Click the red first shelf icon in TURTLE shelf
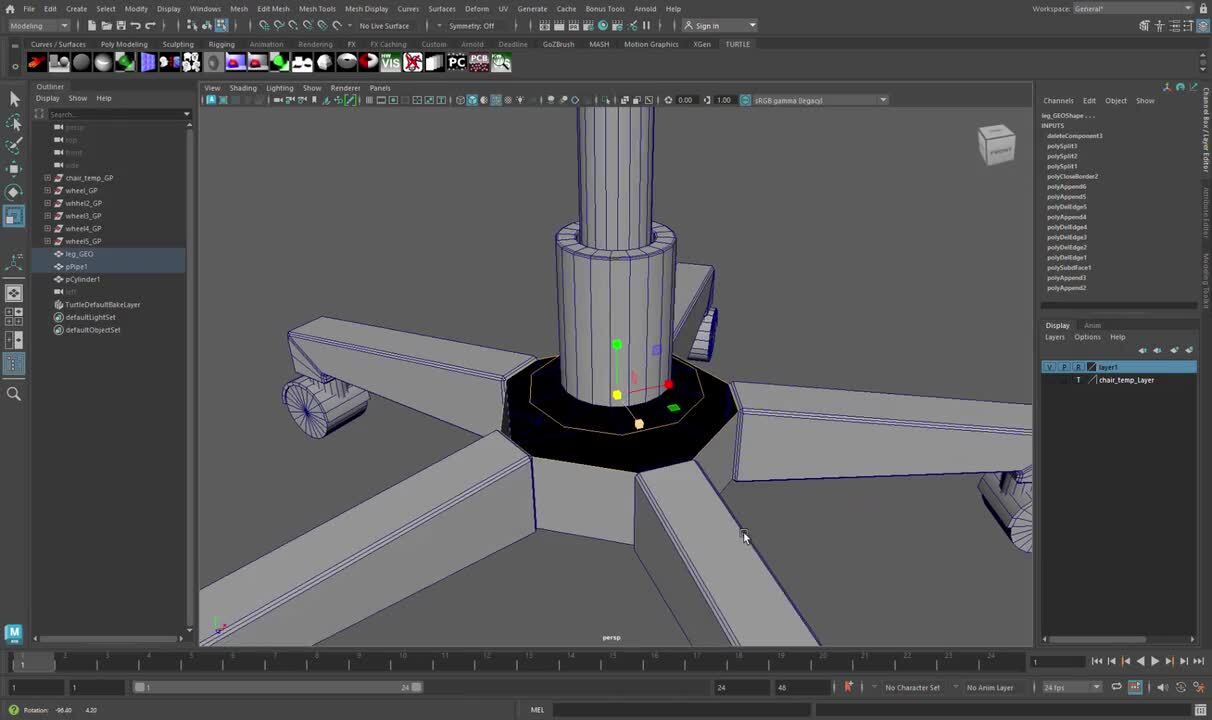Image resolution: width=1212 pixels, height=720 pixels. 37,62
